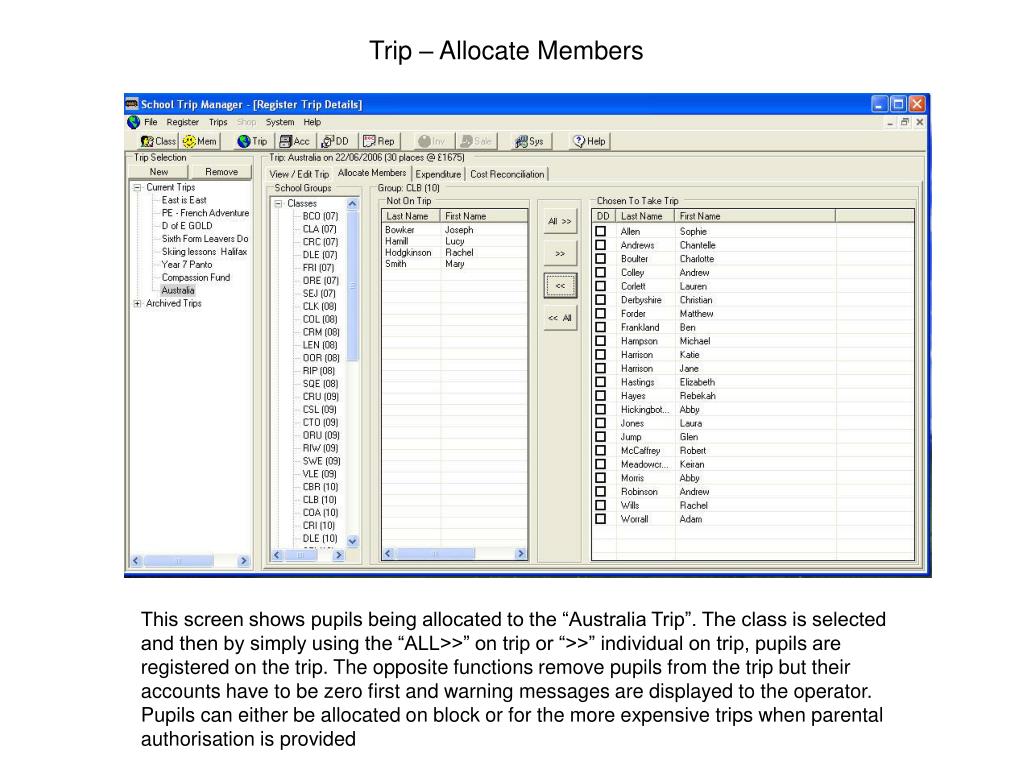Image resolution: width=1024 pixels, height=768 pixels.
Task: Select class CLB (10) in Classes
Action: (x=319, y=500)
